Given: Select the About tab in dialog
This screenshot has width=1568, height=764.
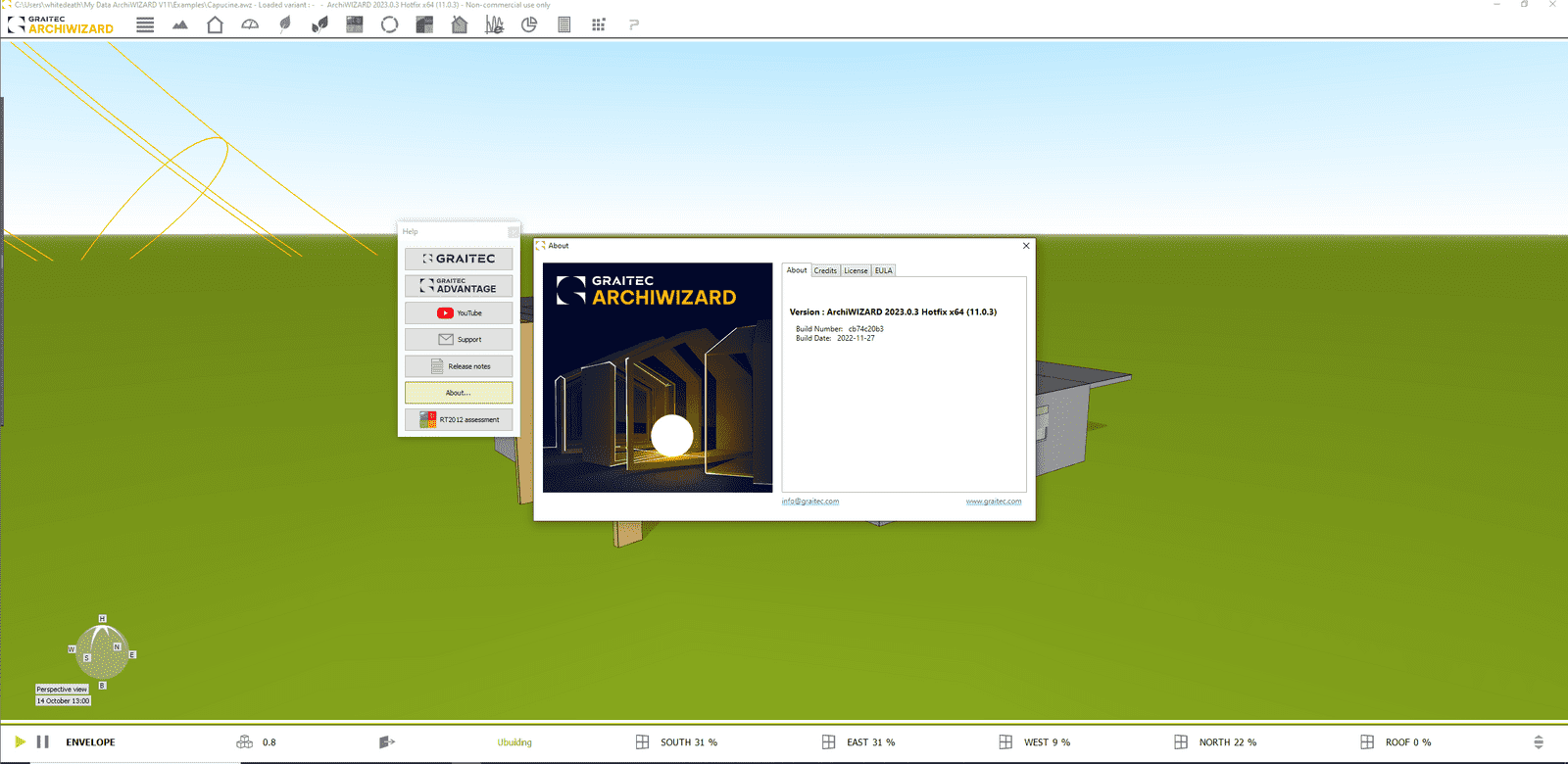Looking at the screenshot, I should coord(797,270).
